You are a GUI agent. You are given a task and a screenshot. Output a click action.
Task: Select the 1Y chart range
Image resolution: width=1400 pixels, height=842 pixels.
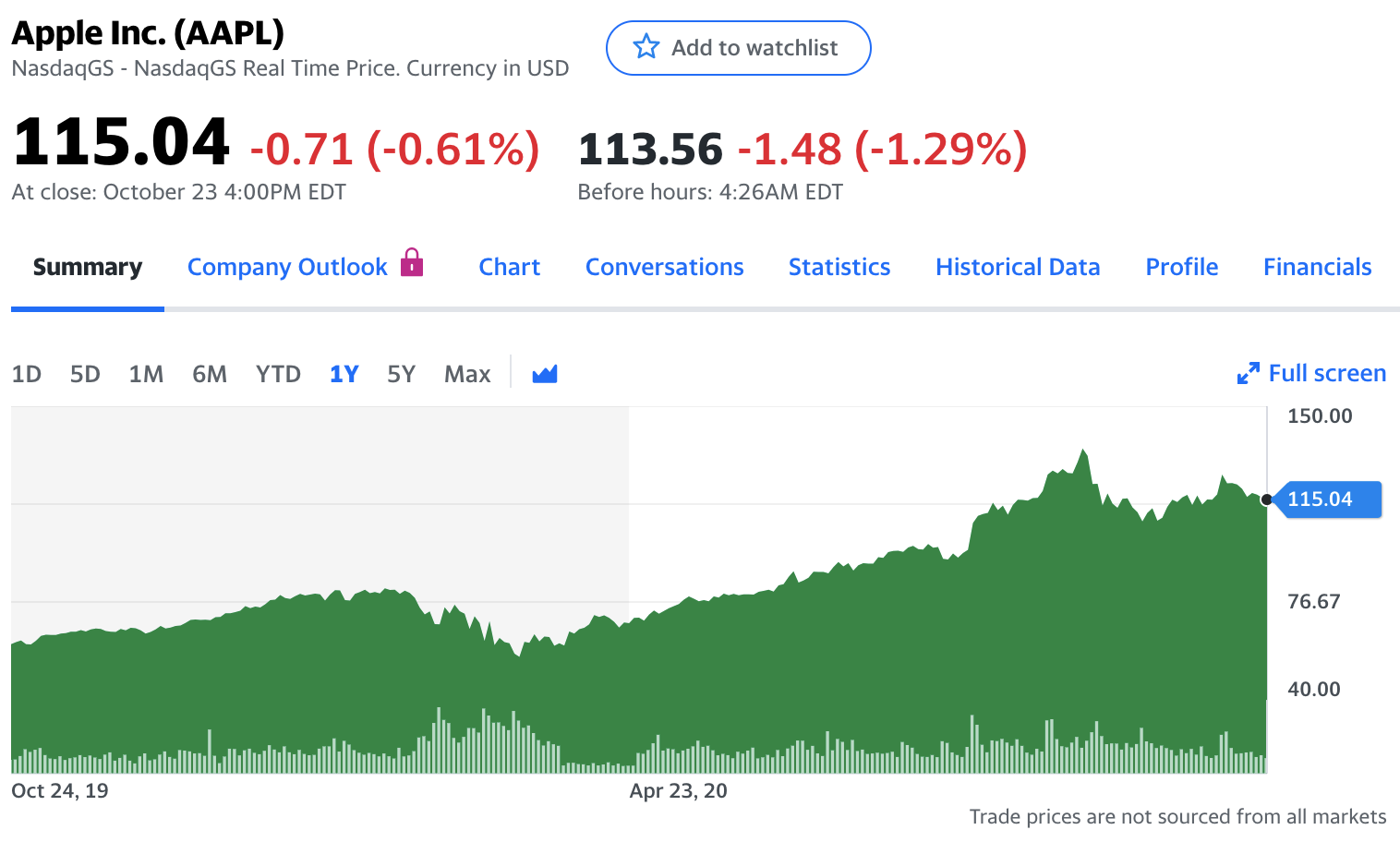pyautogui.click(x=344, y=374)
